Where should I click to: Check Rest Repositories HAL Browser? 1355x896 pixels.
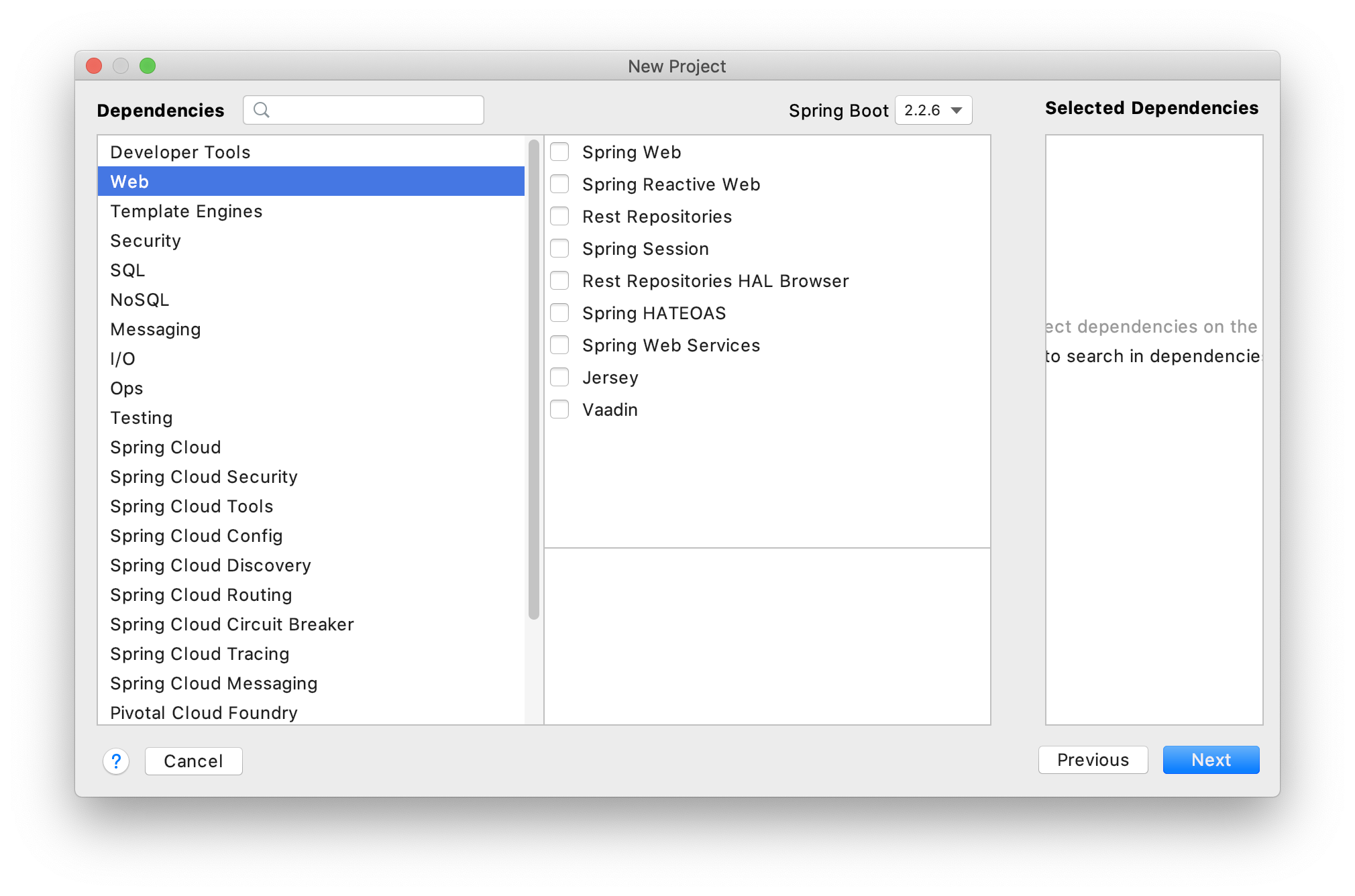point(559,281)
